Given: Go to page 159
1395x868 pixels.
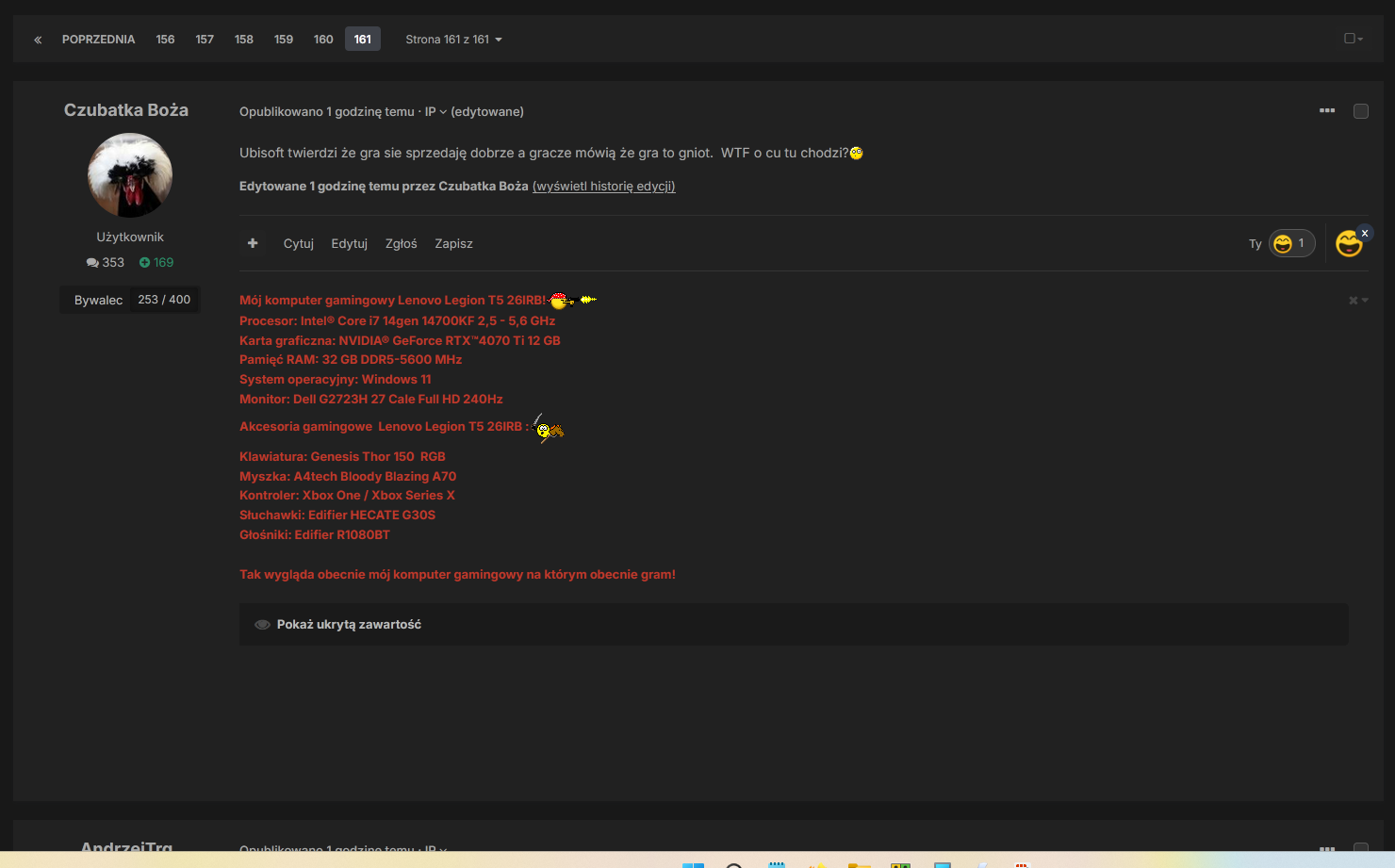Looking at the screenshot, I should [x=284, y=40].
